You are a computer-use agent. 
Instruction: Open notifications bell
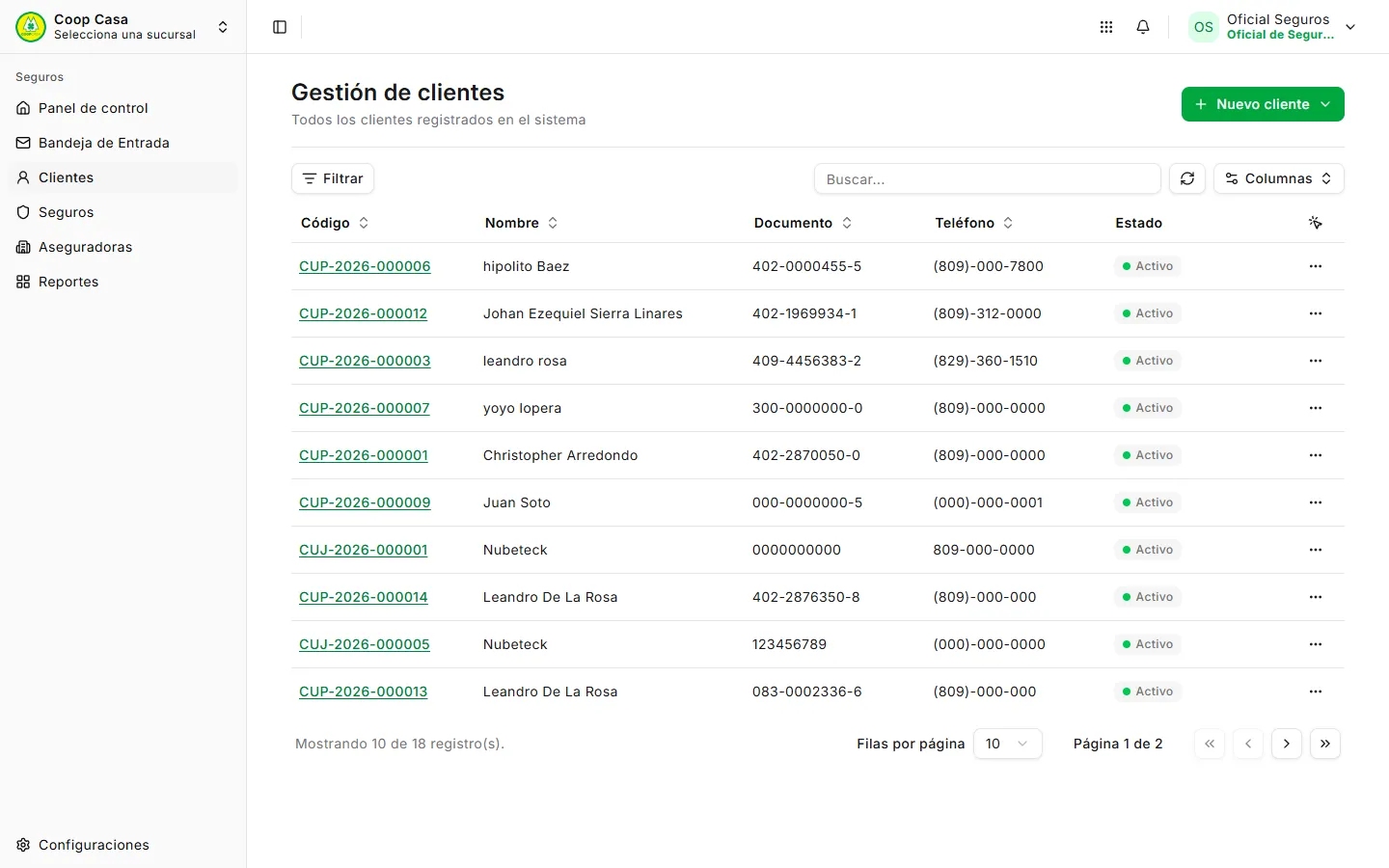coord(1143,27)
